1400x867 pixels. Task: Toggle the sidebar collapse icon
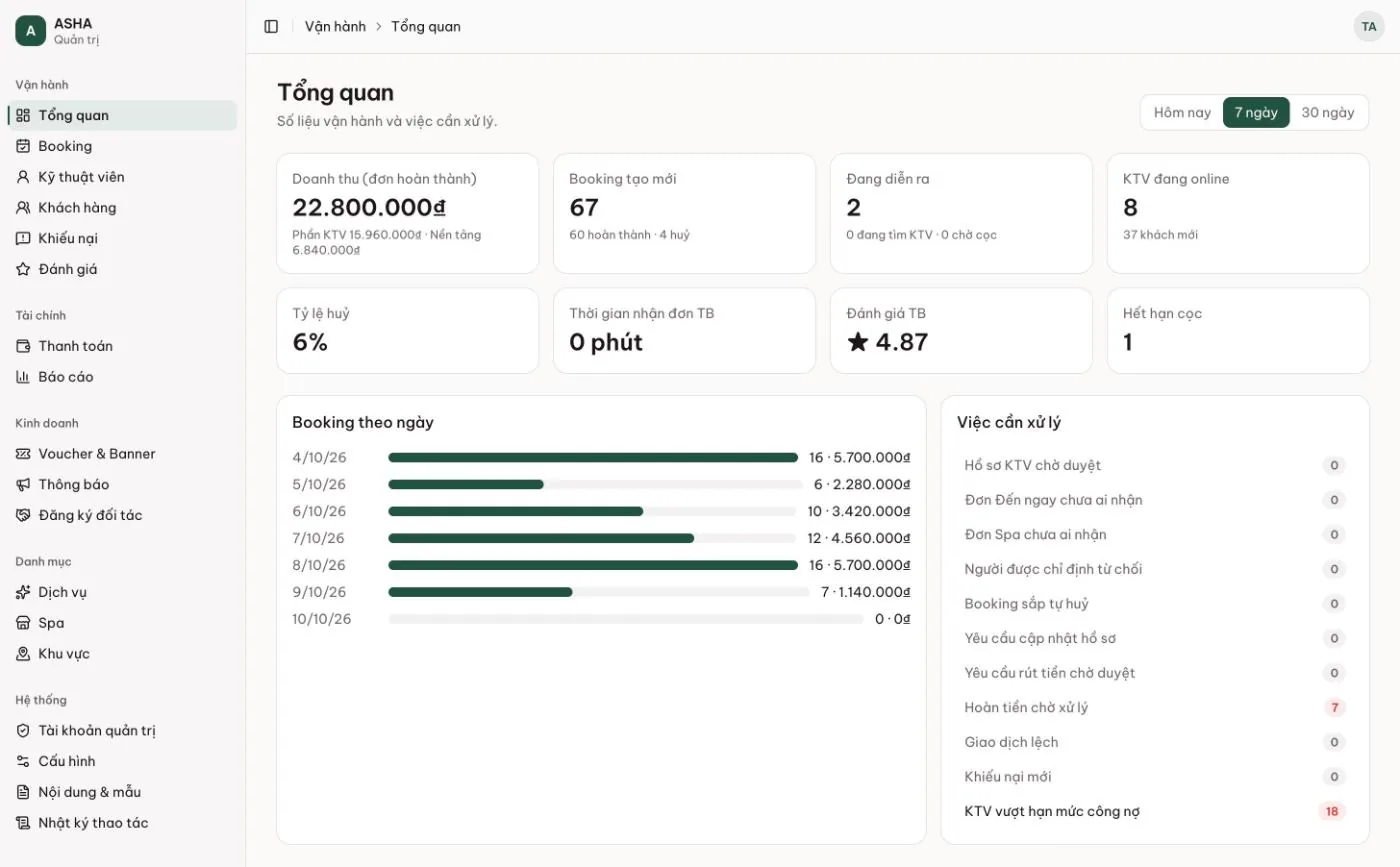coord(271,27)
